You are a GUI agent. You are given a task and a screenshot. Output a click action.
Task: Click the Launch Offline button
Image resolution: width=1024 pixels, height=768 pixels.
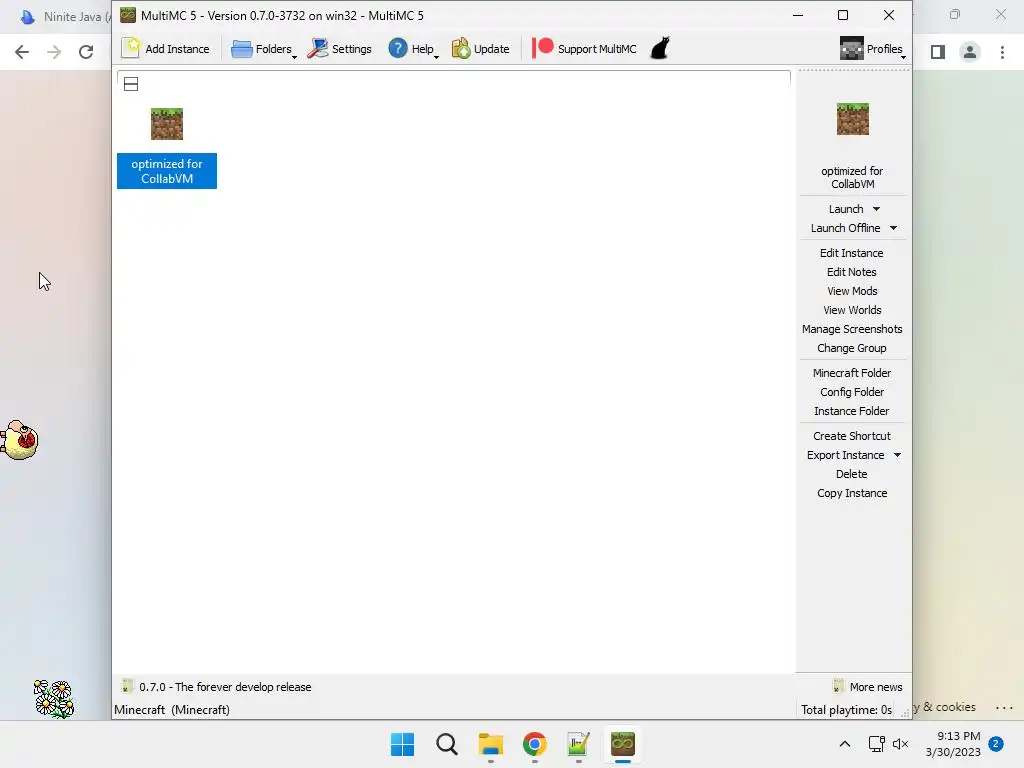tap(845, 228)
